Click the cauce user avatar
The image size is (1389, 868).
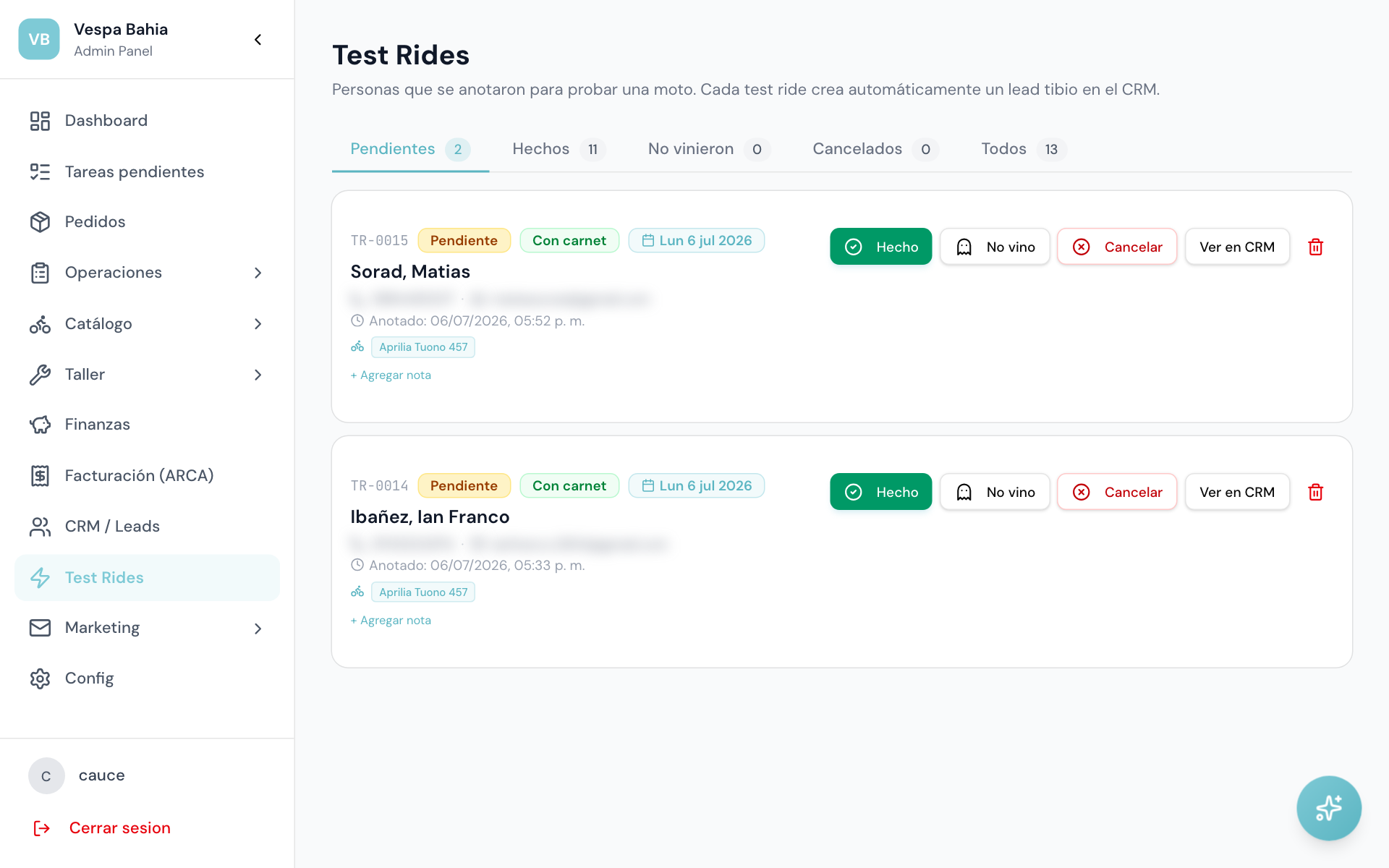[46, 775]
